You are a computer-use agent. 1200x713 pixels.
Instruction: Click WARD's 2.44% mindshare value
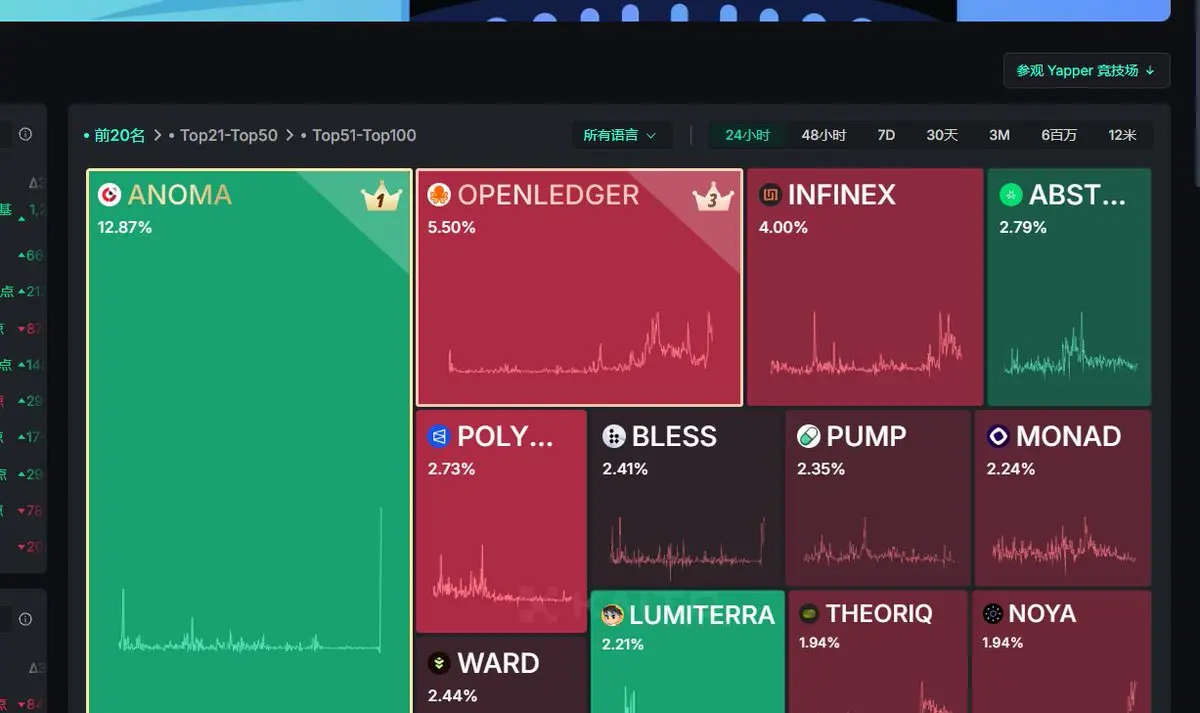pos(452,695)
